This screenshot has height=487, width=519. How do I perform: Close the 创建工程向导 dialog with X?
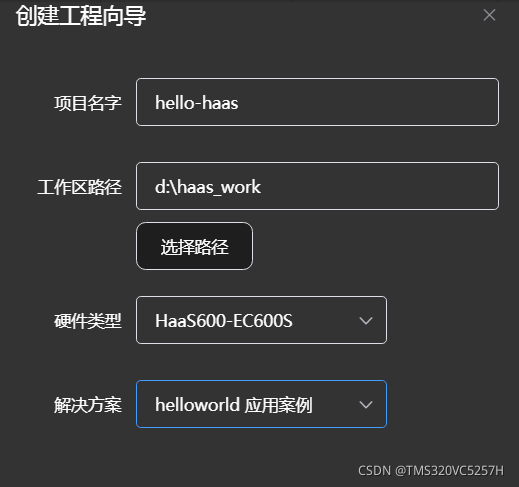(489, 15)
